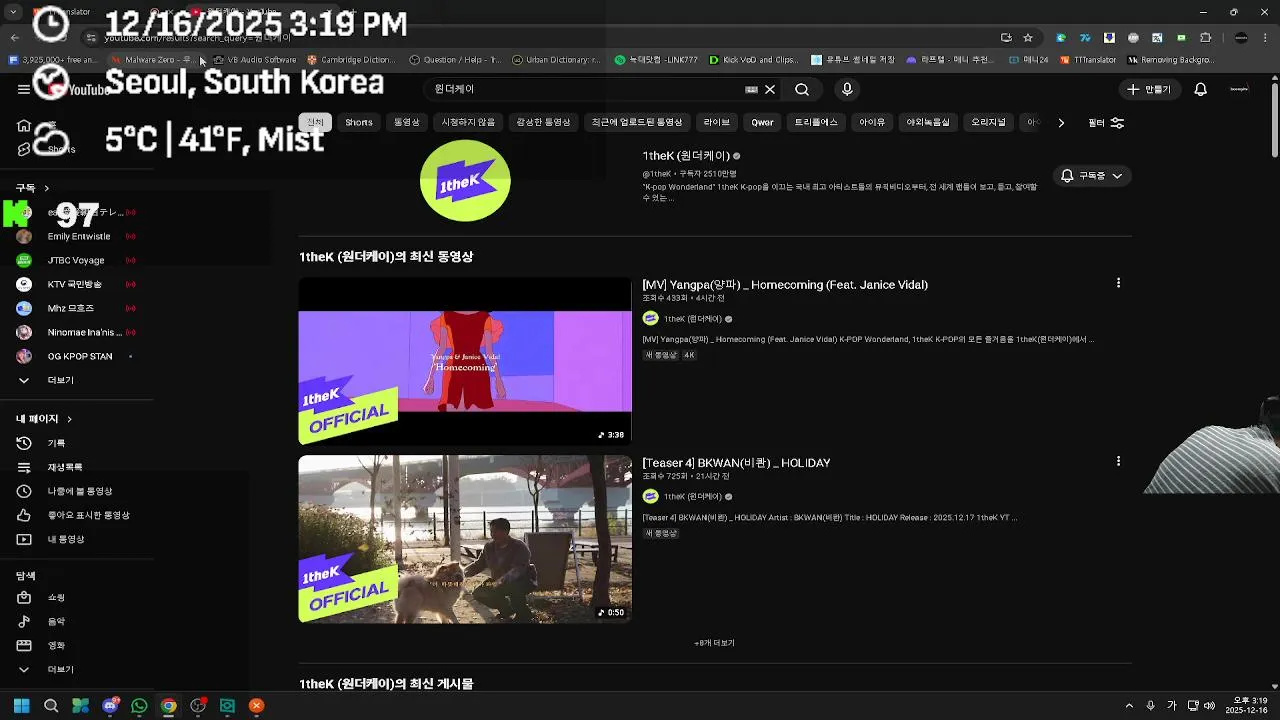Expand subscriptions list with 더보기
This screenshot has width=1280, height=720.
pos(76,381)
